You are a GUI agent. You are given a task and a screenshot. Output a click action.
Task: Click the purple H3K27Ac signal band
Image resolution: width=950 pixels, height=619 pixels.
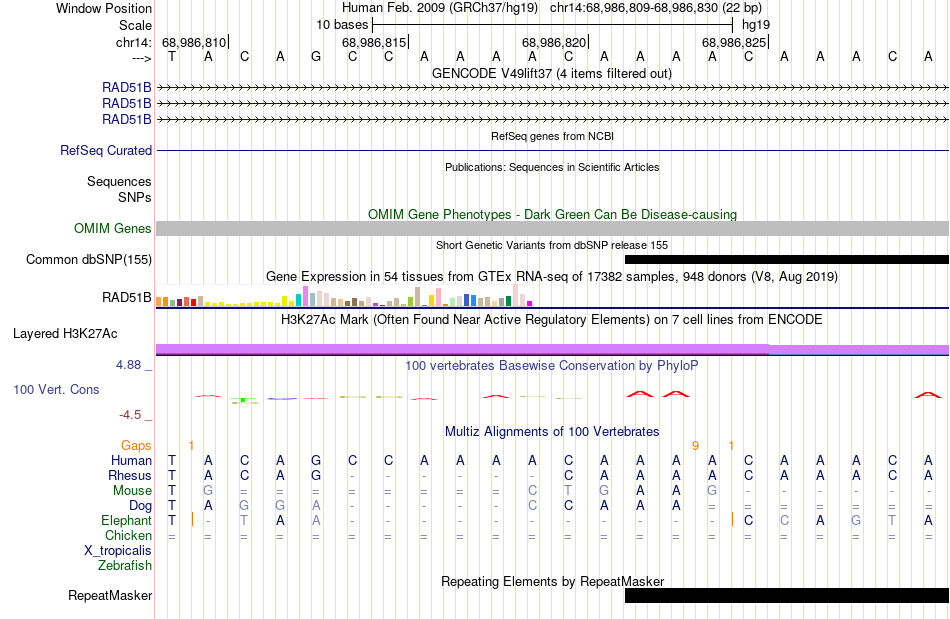tap(552, 349)
